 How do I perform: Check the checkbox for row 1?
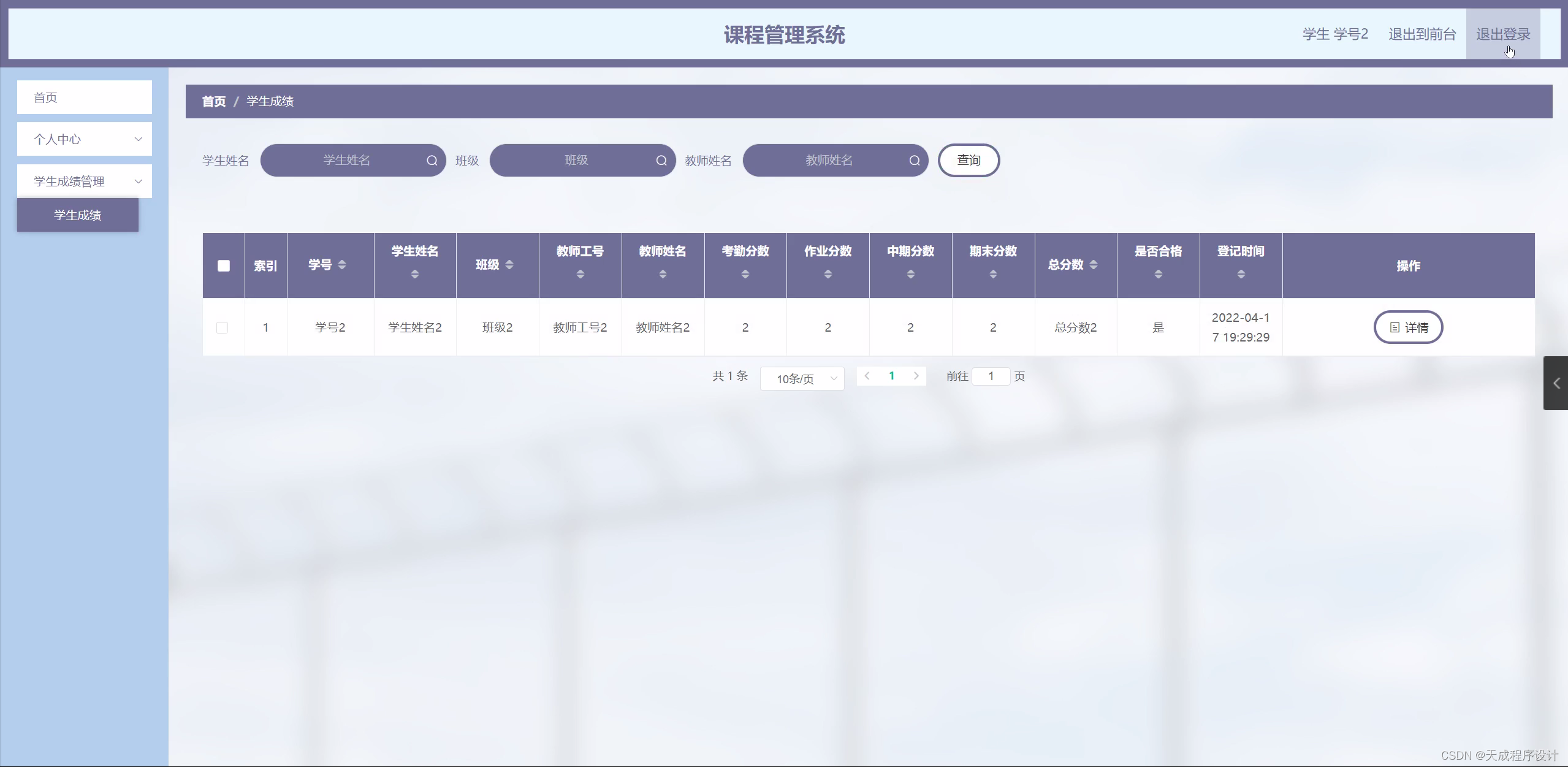click(x=223, y=327)
